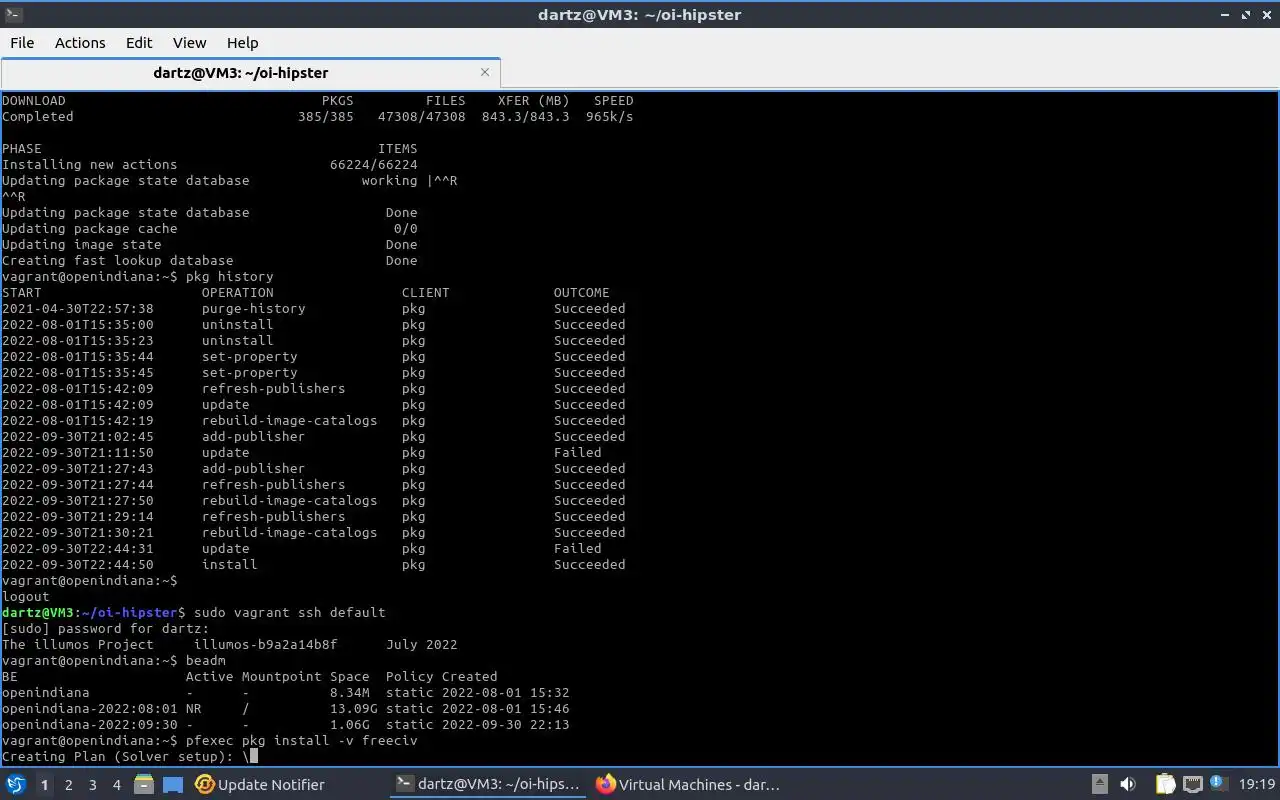The height and width of the screenshot is (800, 1280).
Task: Switch to workspace 2
Action: point(69,785)
